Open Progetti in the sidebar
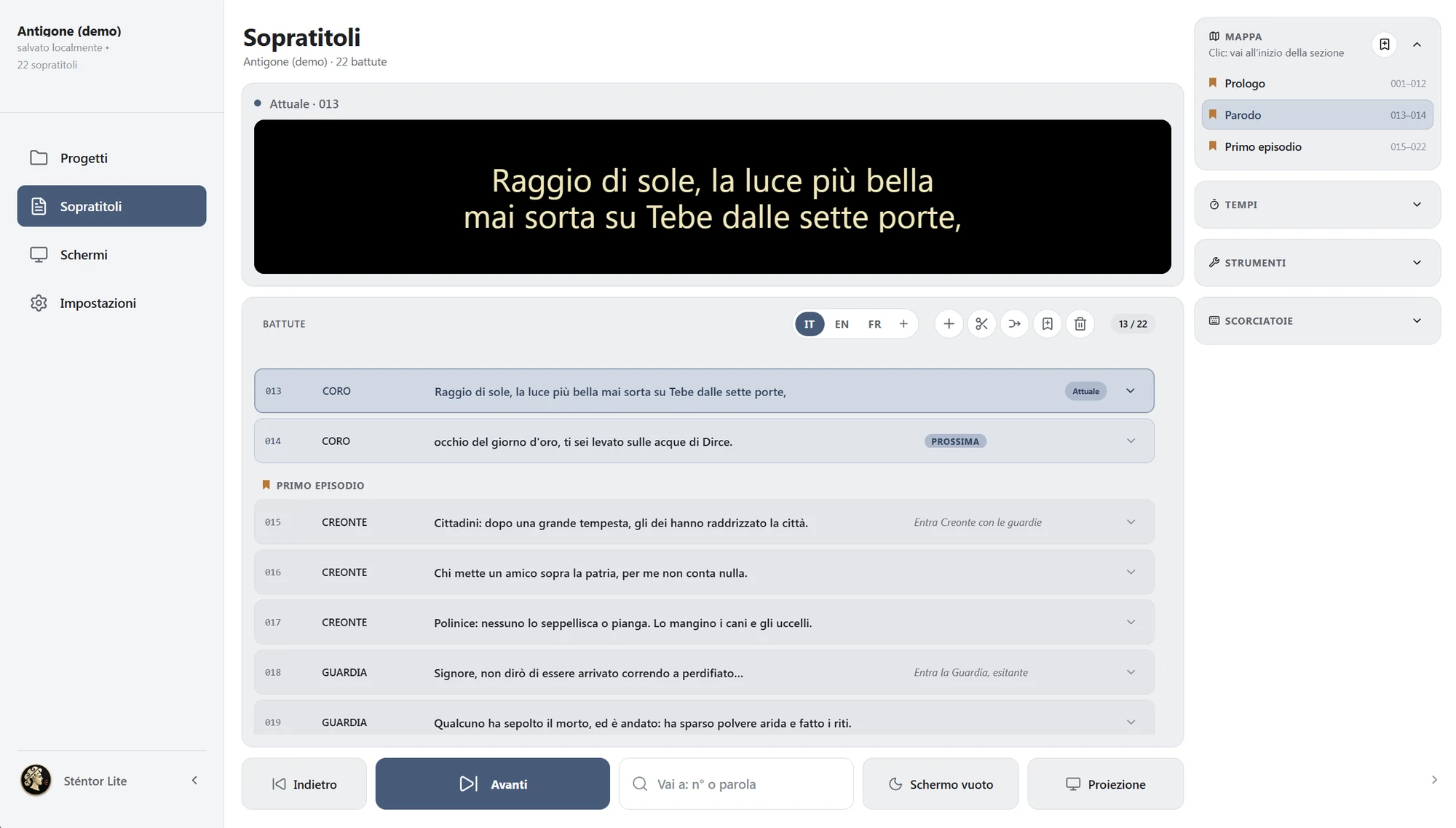Image resolution: width=1456 pixels, height=828 pixels. click(x=111, y=158)
